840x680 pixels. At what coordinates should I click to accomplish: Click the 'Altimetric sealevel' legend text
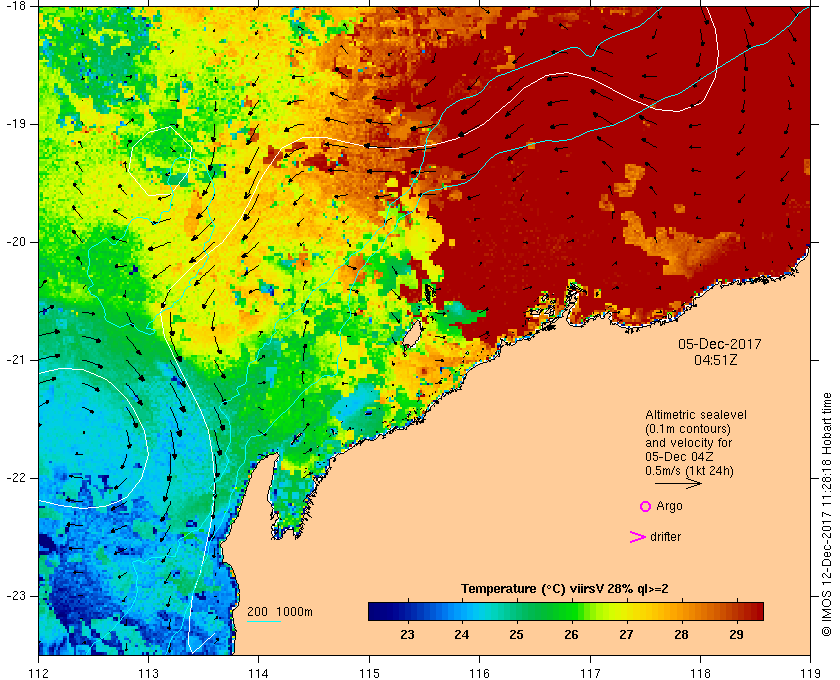pos(695,415)
